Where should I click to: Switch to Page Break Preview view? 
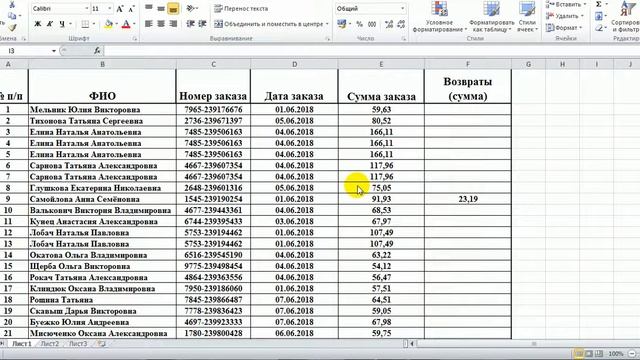click(x=599, y=353)
